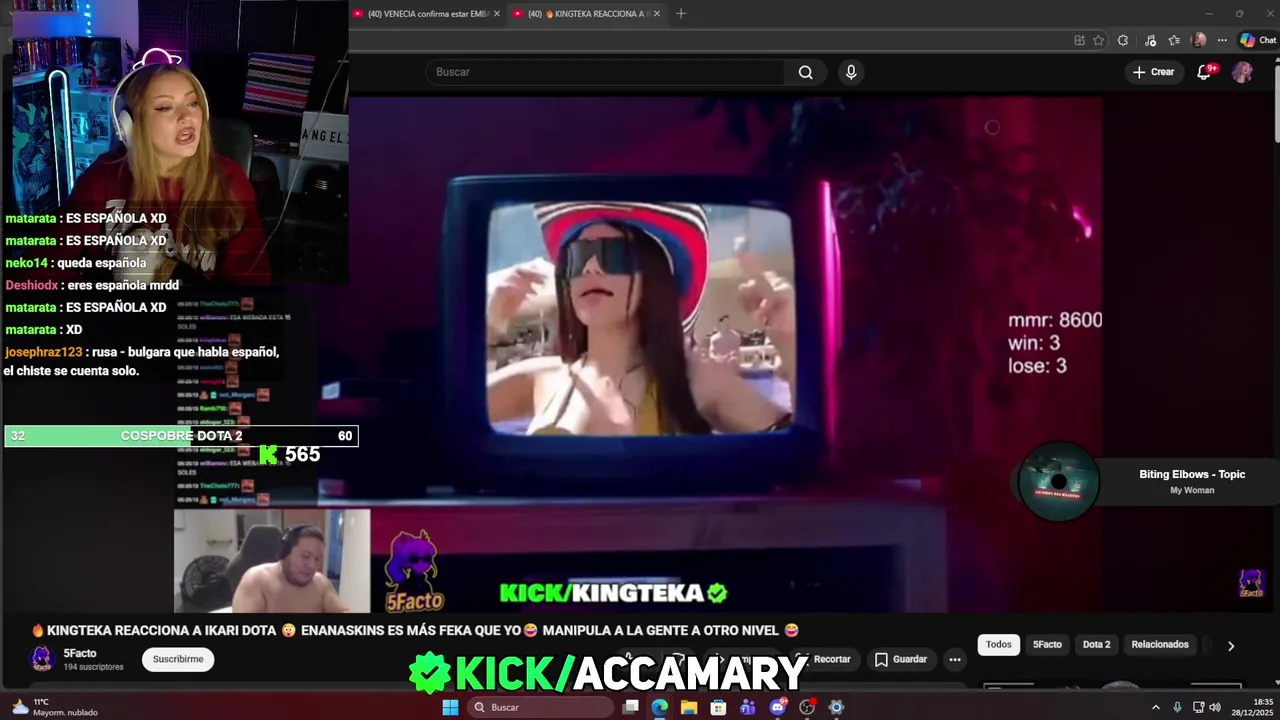Screen dimensions: 1280x720
Task: Open Microsoft Store from taskbar
Action: click(x=718, y=707)
